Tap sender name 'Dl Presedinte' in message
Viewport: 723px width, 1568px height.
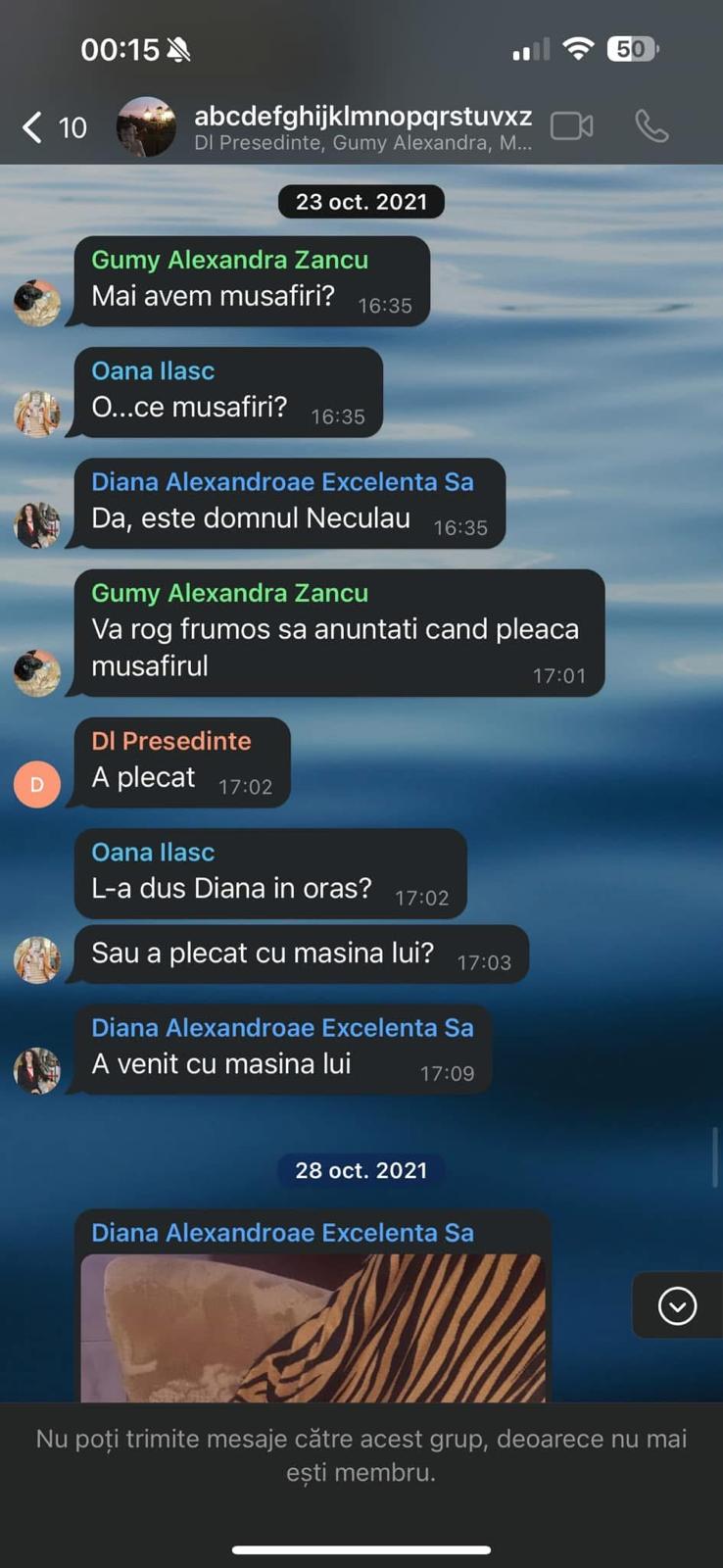[x=171, y=741]
